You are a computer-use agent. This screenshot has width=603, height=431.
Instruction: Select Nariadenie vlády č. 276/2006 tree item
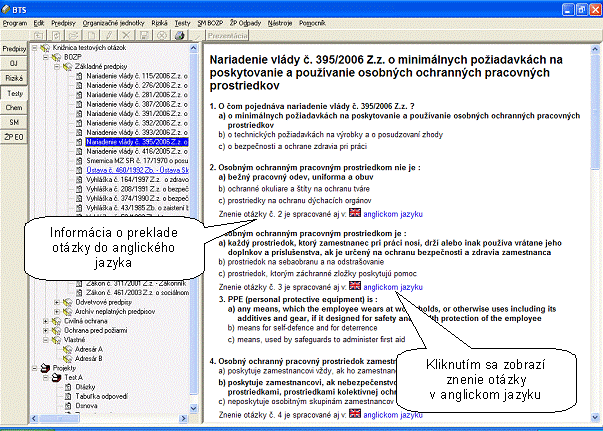[x=137, y=85]
